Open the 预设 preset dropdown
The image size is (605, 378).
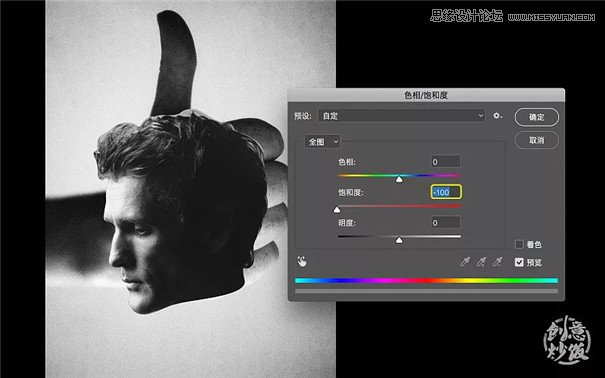[402, 116]
